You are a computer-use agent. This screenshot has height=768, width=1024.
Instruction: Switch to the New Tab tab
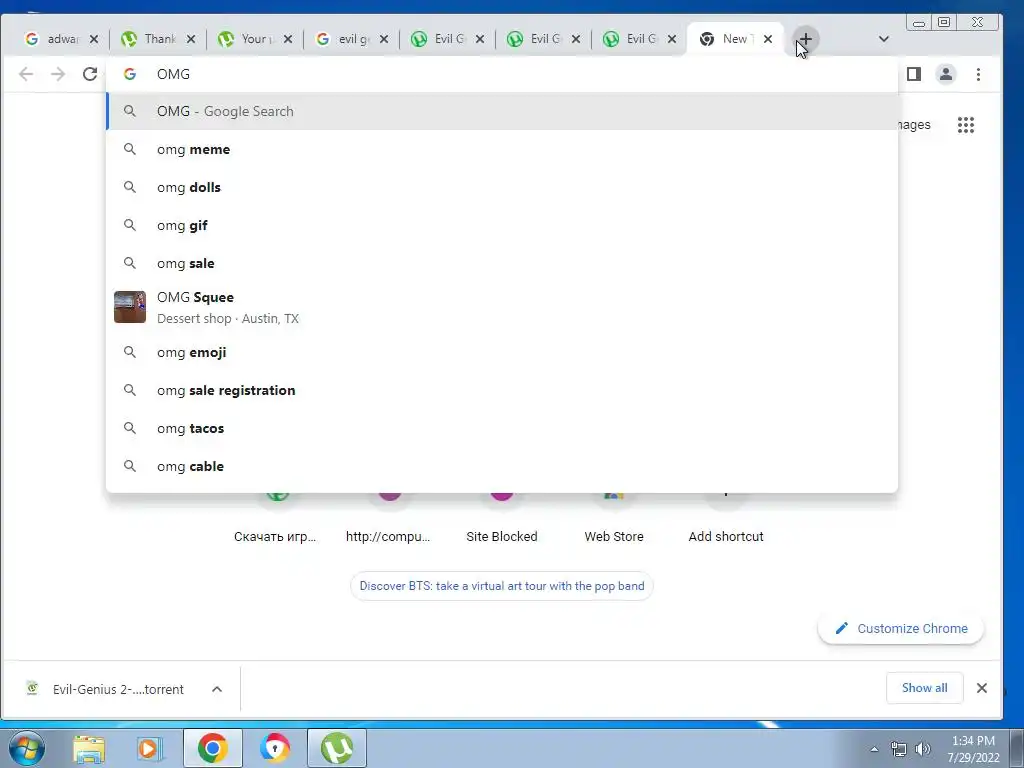(x=735, y=39)
